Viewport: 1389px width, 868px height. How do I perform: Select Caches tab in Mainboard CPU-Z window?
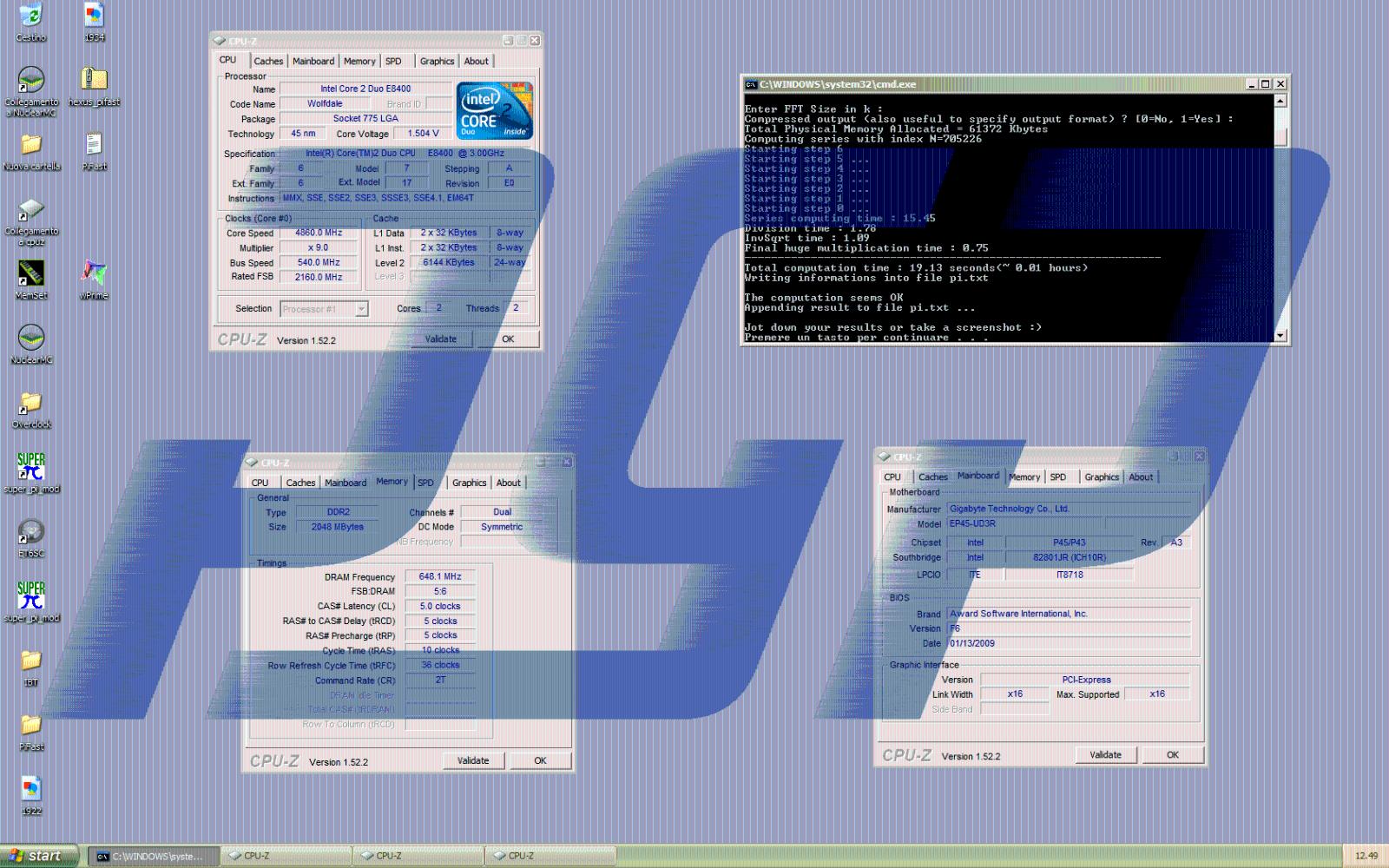tap(933, 477)
